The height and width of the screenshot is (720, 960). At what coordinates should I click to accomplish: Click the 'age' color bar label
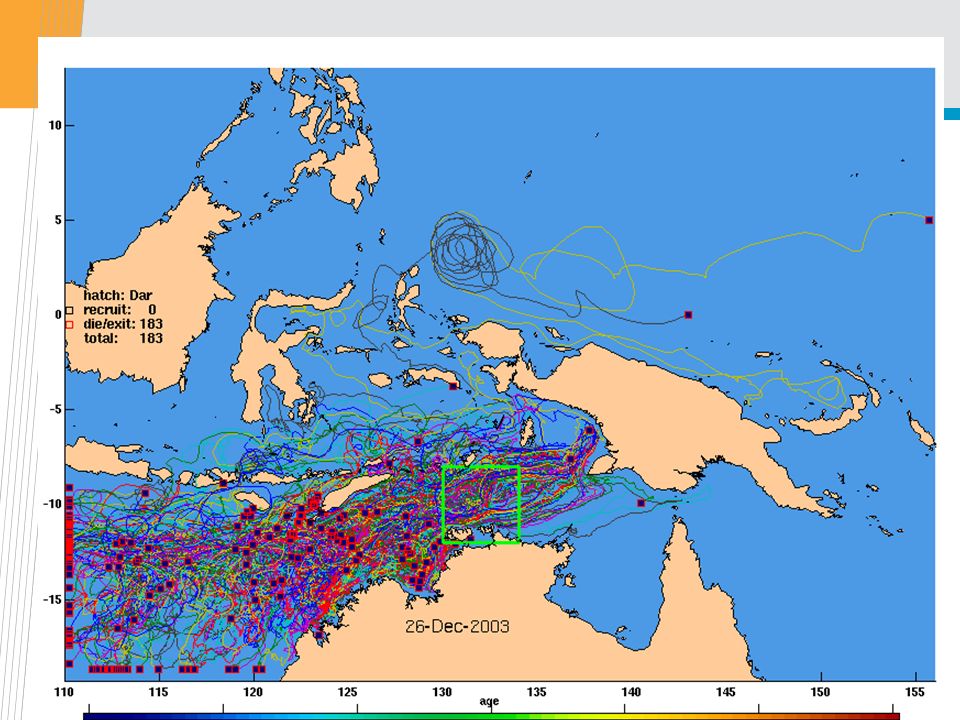point(489,702)
